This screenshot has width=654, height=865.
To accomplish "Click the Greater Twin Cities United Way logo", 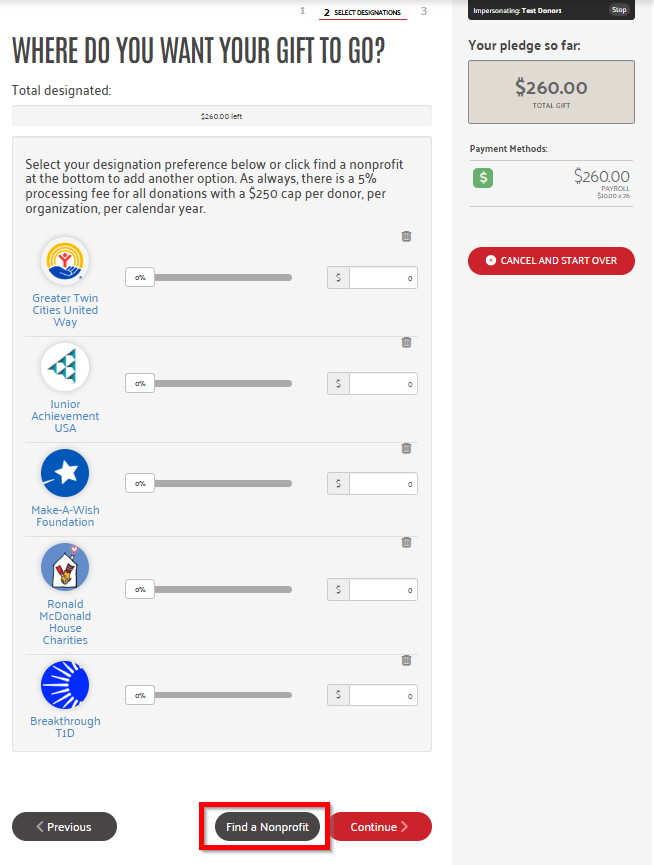I will 65,262.
